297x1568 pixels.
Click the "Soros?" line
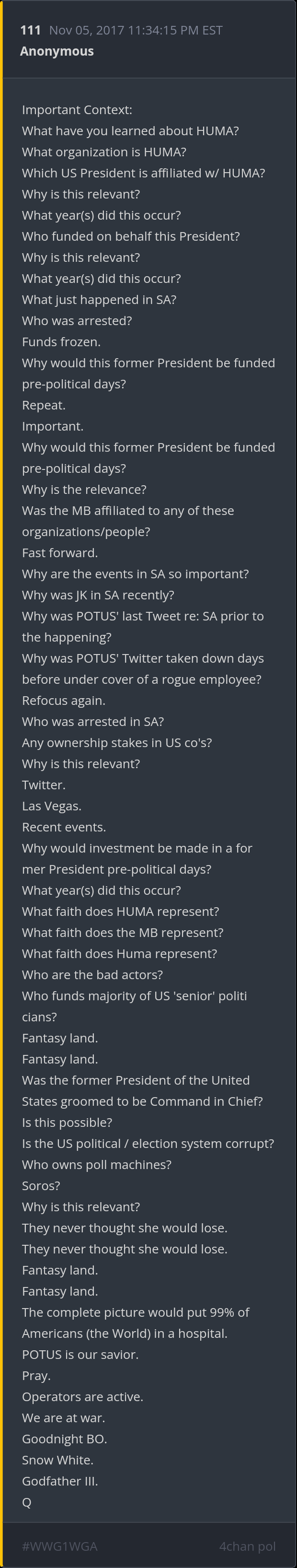41,1185
